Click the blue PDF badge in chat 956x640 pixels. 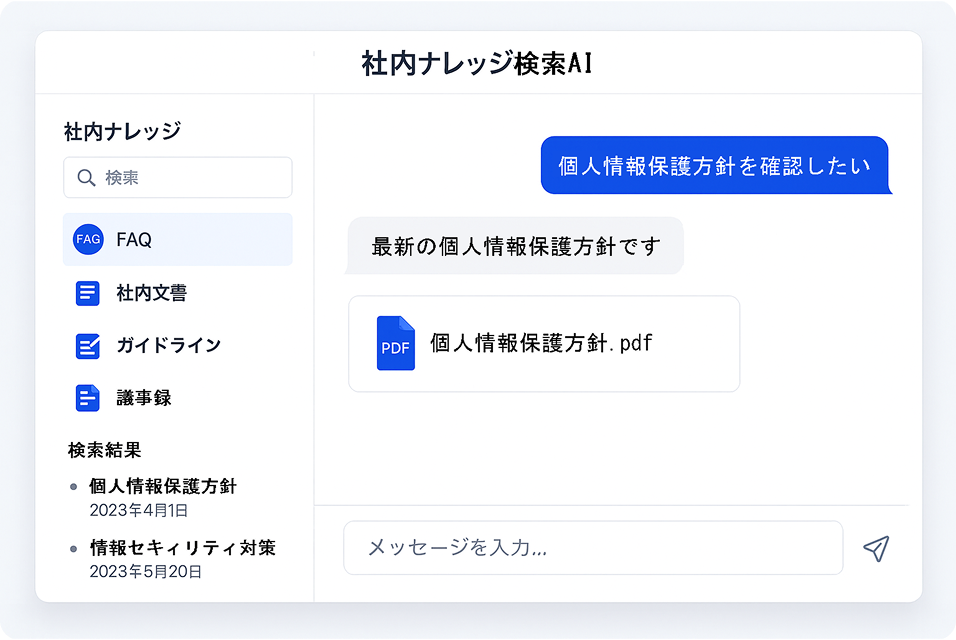point(396,343)
